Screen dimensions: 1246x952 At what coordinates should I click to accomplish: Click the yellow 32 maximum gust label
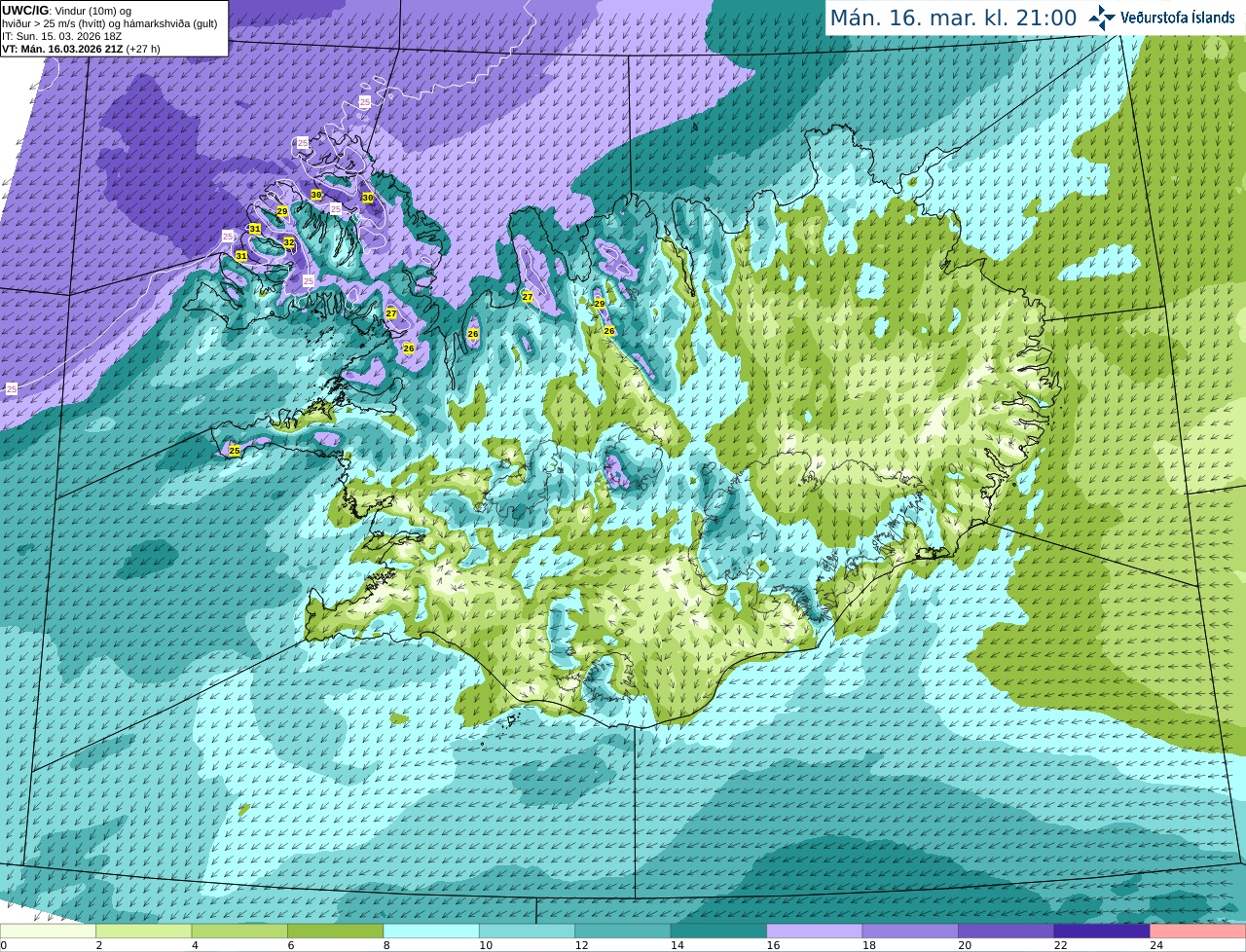289,242
